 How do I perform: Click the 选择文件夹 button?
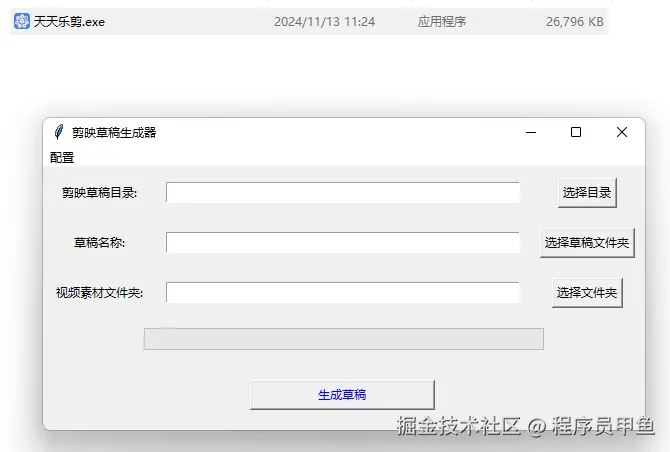[587, 293]
